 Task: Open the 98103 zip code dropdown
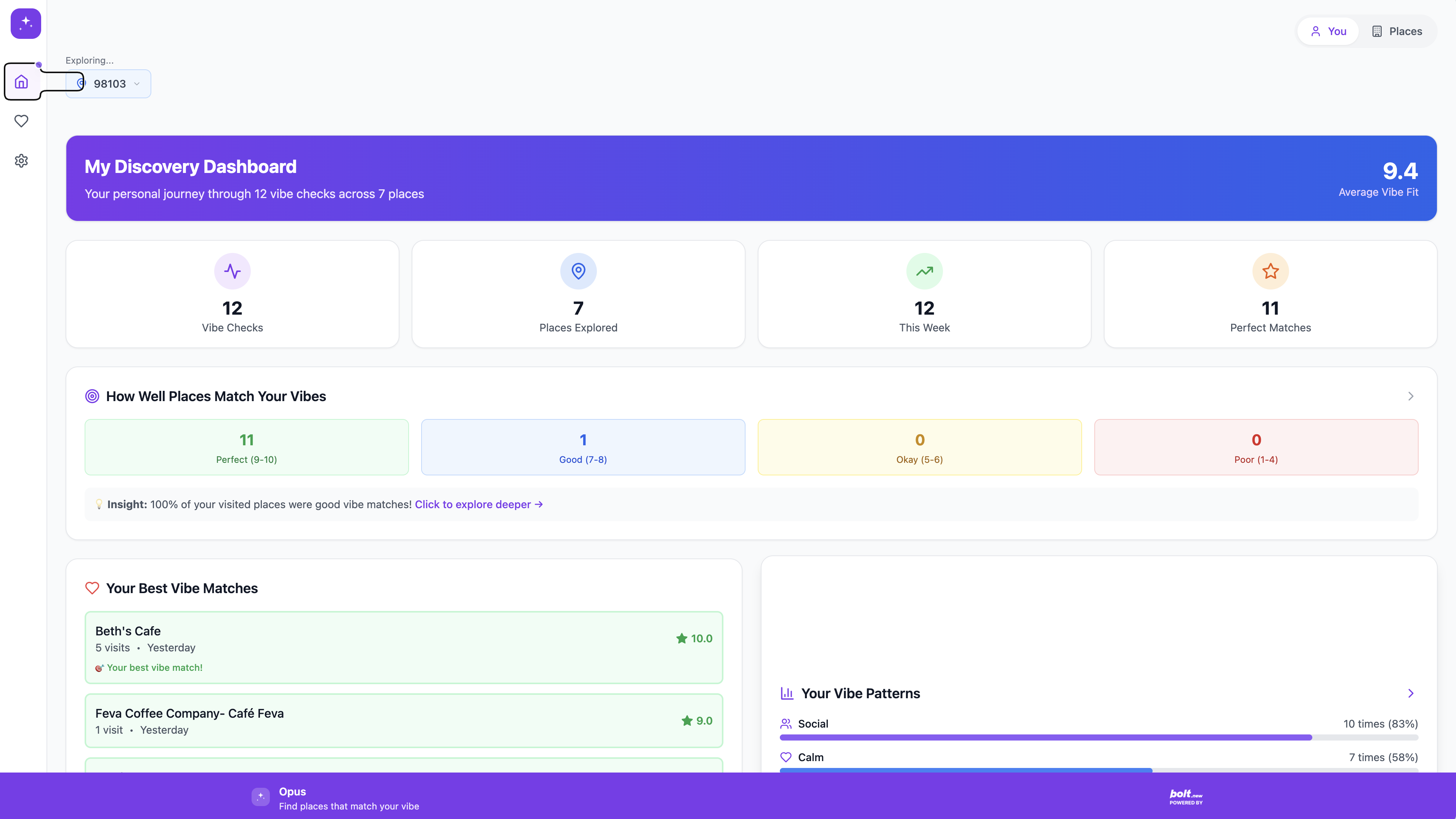pos(109,84)
